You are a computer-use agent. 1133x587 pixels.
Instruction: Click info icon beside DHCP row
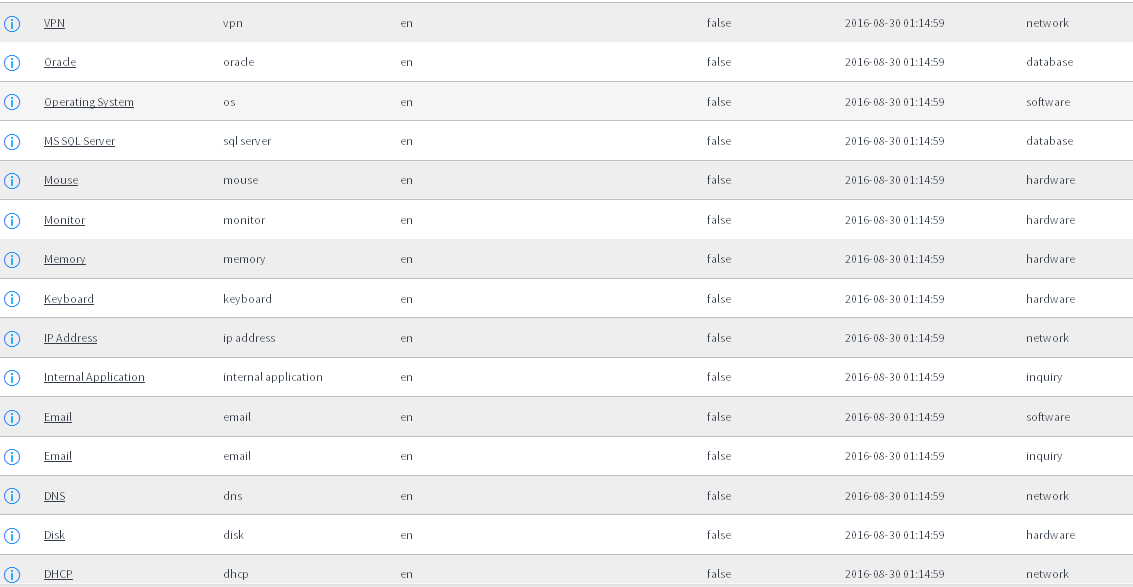[x=12, y=574]
